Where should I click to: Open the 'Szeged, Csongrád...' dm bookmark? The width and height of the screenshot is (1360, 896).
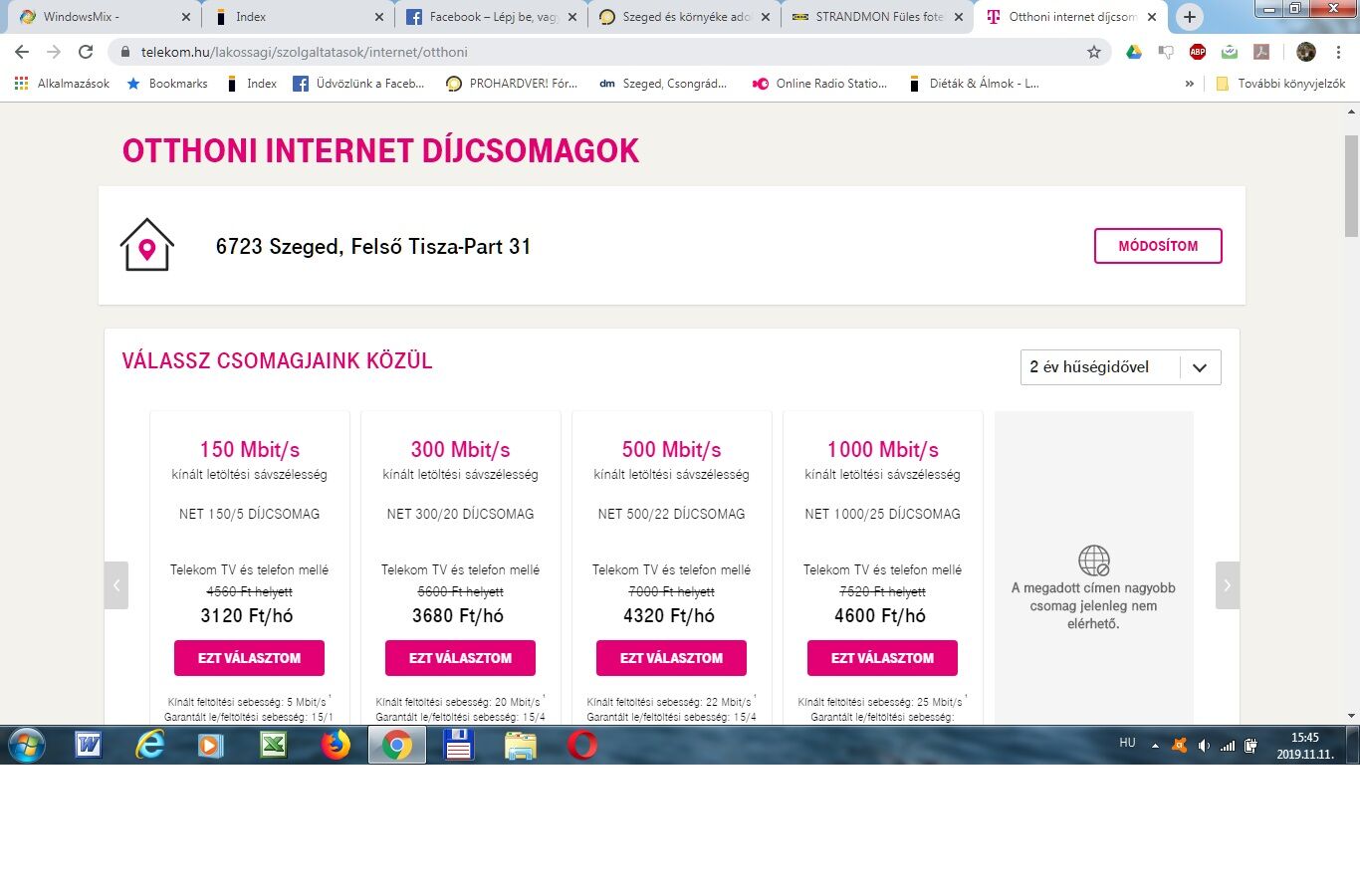(x=664, y=84)
